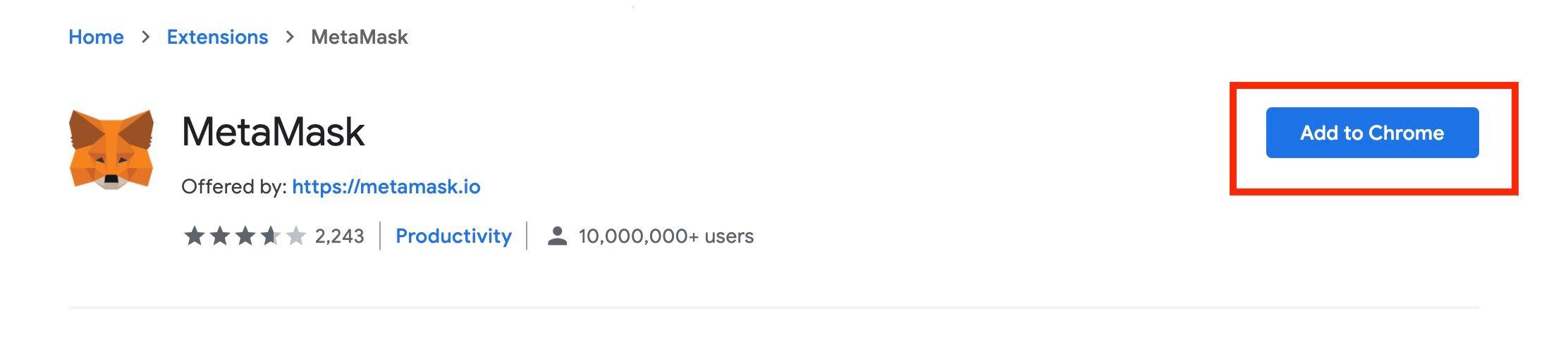Image resolution: width=1568 pixels, height=343 pixels.
Task: Open the https://metamask.io publisher link
Action: coord(386,186)
